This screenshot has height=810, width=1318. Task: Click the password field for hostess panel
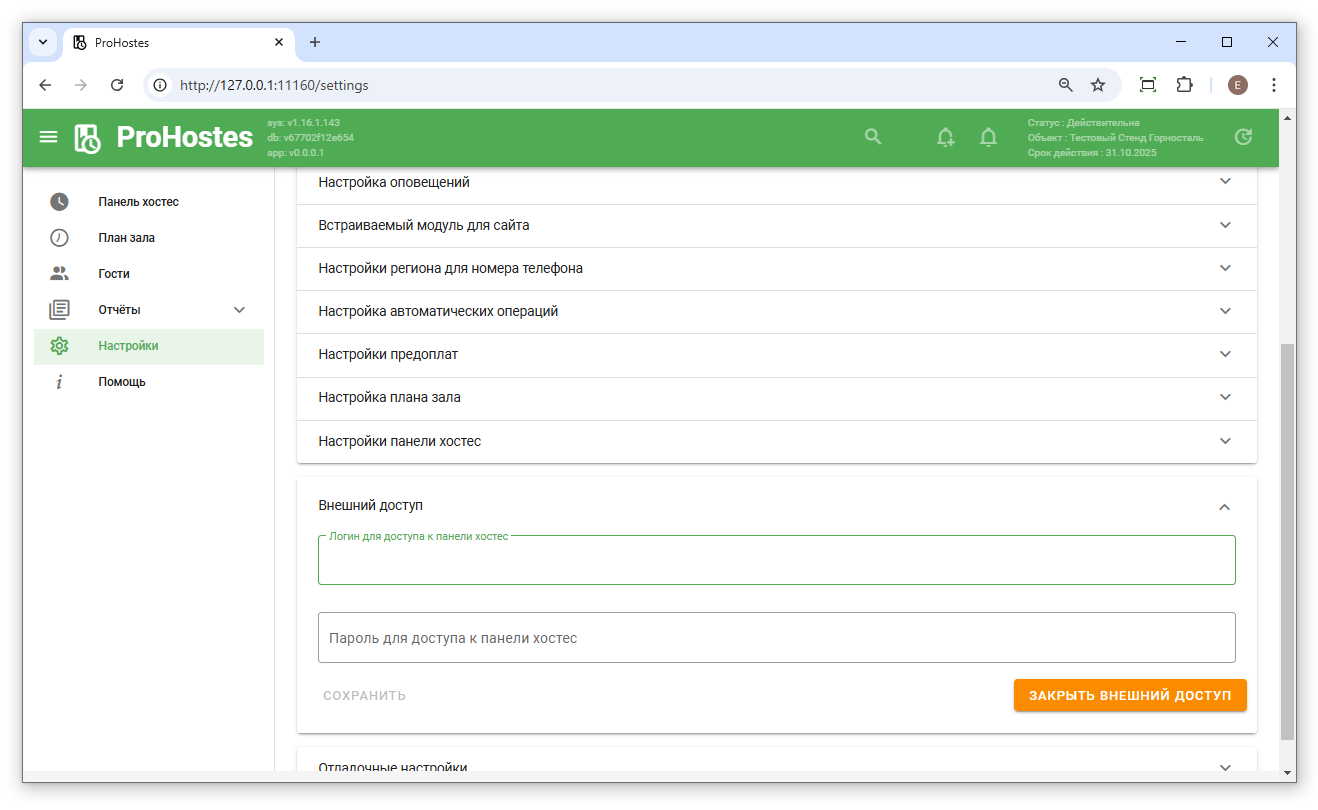(776, 638)
